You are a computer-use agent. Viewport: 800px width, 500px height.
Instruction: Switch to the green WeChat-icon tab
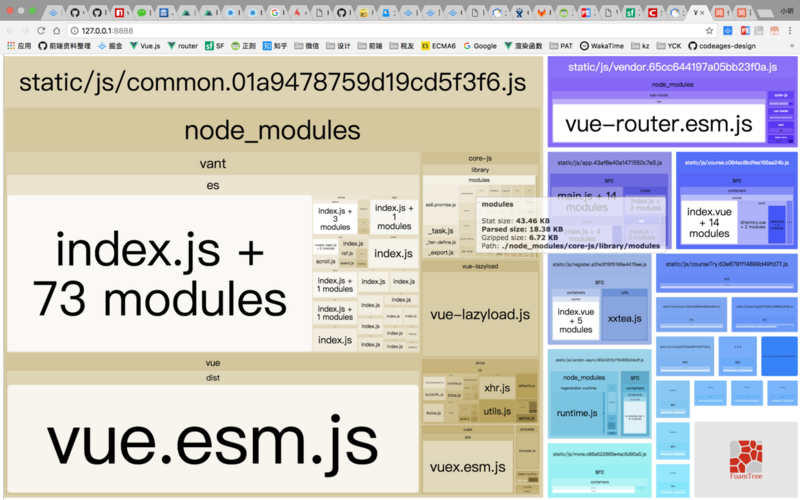(141, 13)
